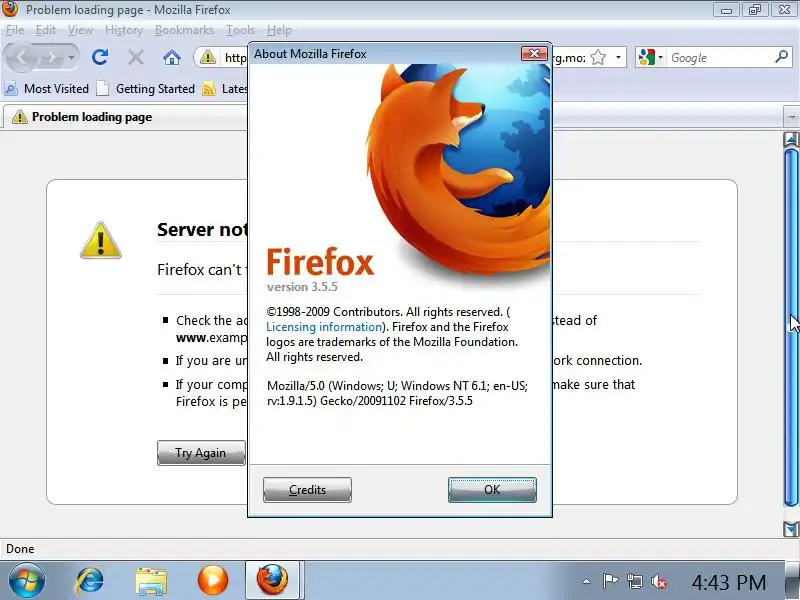Go to Home page icon
800x600 pixels.
click(x=171, y=57)
